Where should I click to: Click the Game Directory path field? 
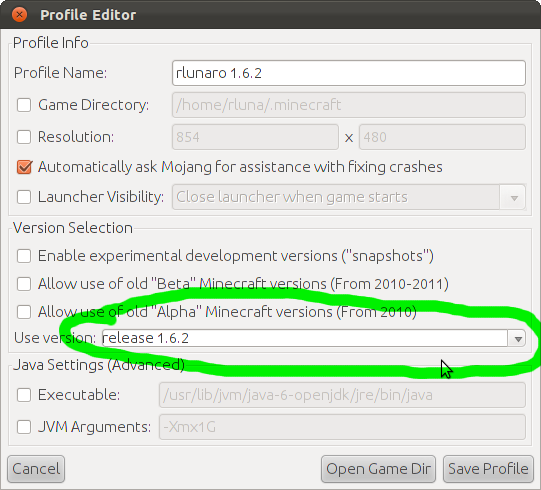pyautogui.click(x=349, y=105)
